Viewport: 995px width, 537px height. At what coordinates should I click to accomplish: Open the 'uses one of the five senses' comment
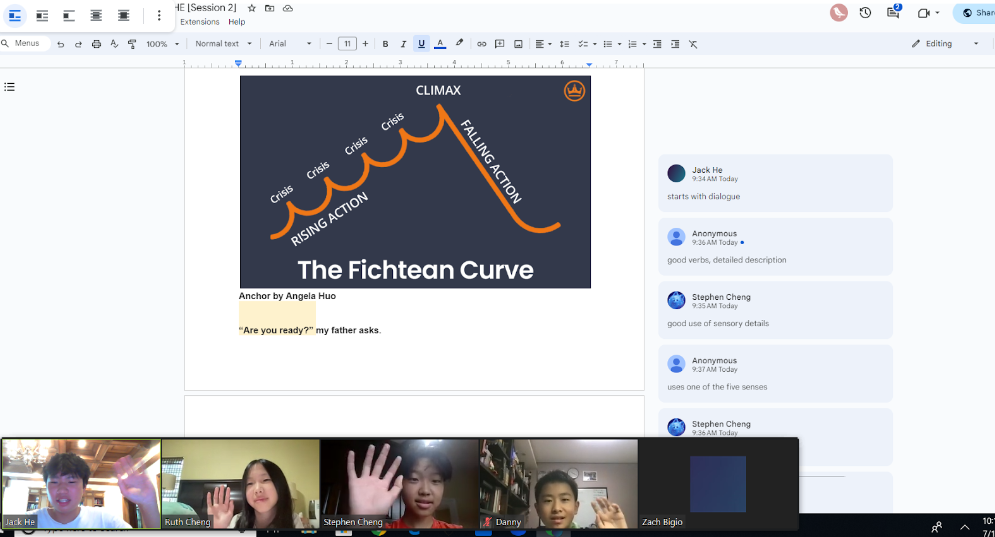(x=775, y=373)
